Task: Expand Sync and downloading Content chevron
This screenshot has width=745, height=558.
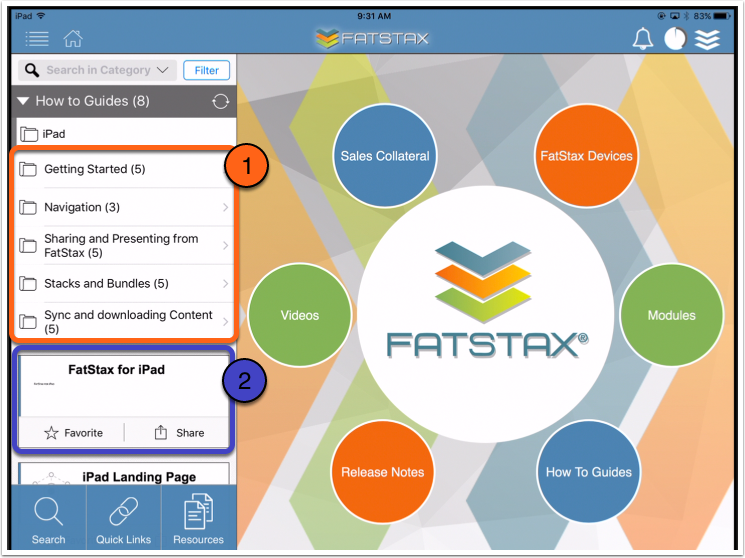Action: pos(225,321)
